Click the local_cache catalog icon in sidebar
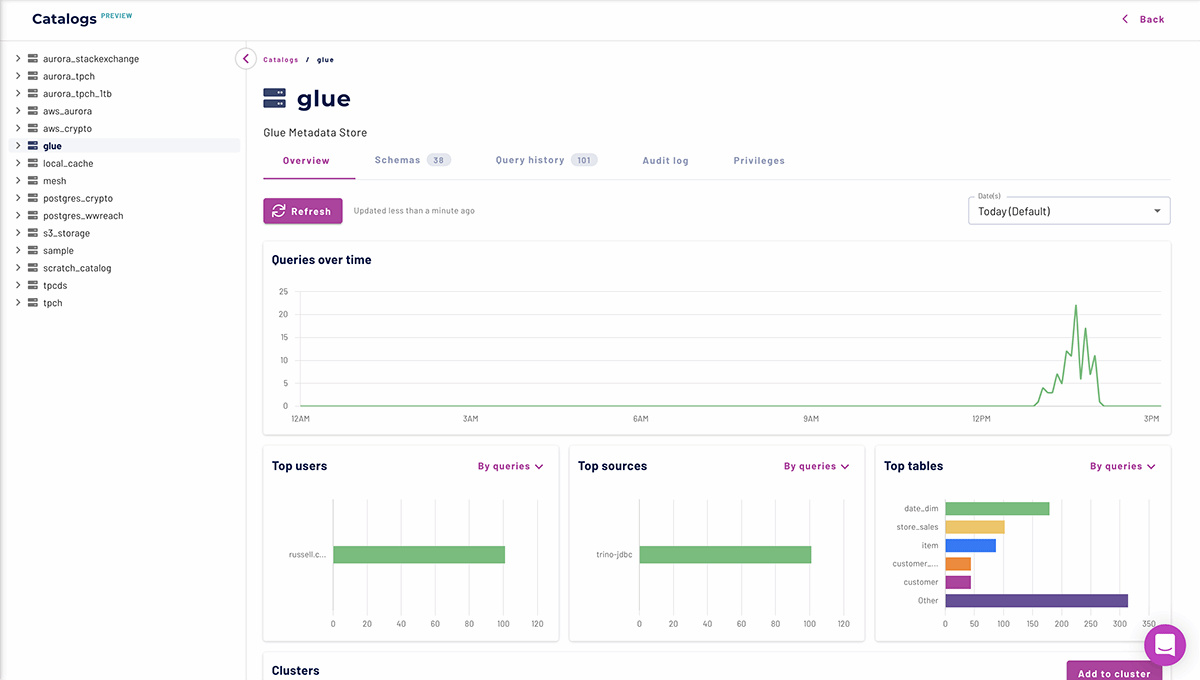 32,163
